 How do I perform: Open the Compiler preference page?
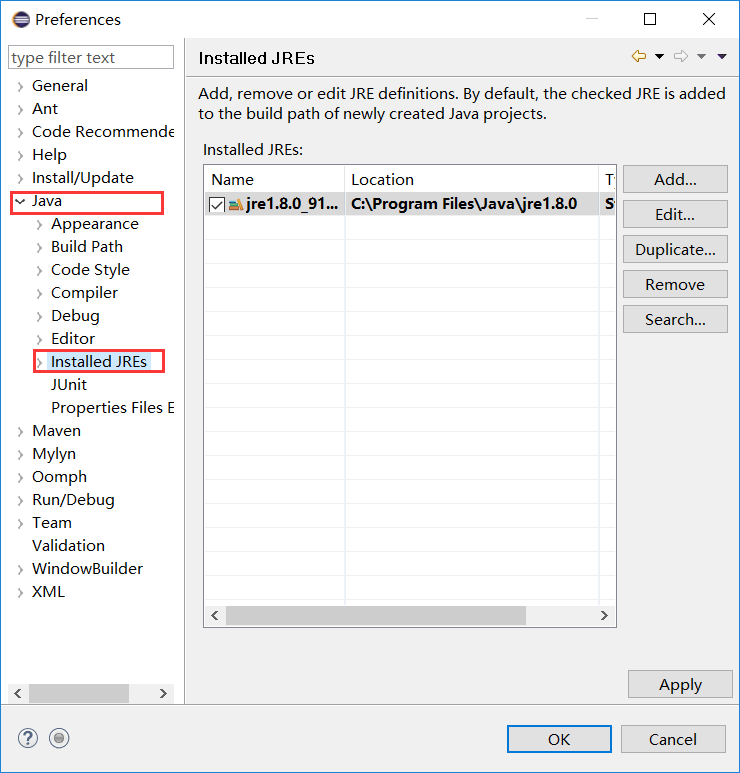click(x=84, y=293)
